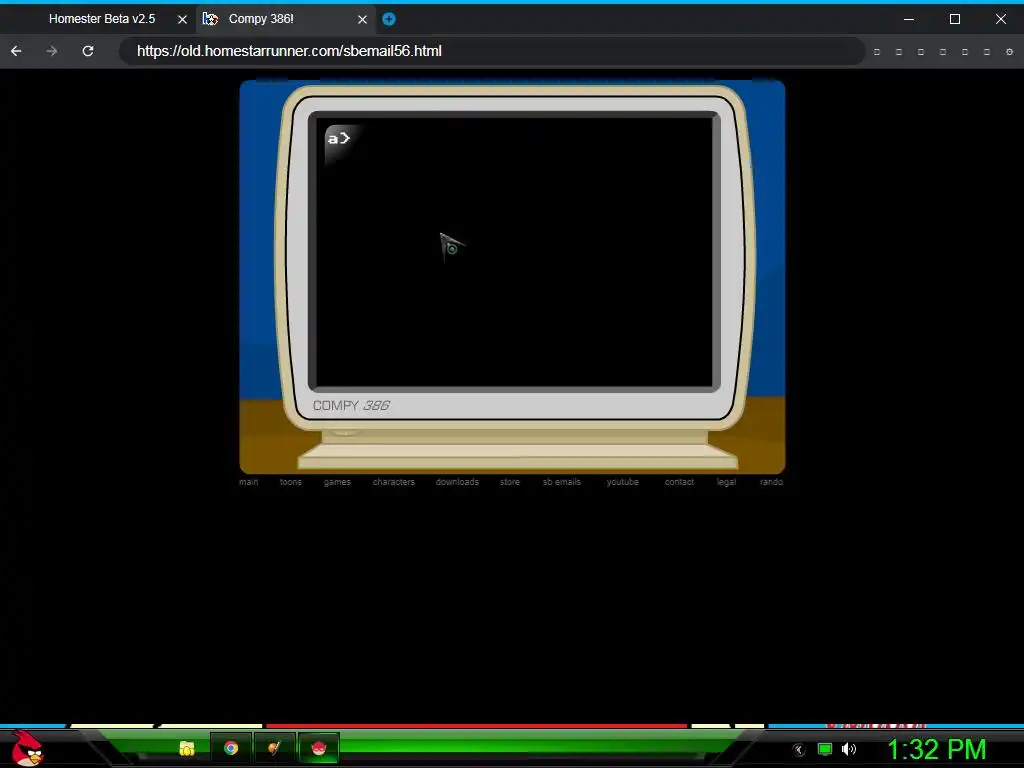Screen dimensions: 1024x768
Task: Follow the youtube link
Action: pyautogui.click(x=622, y=482)
